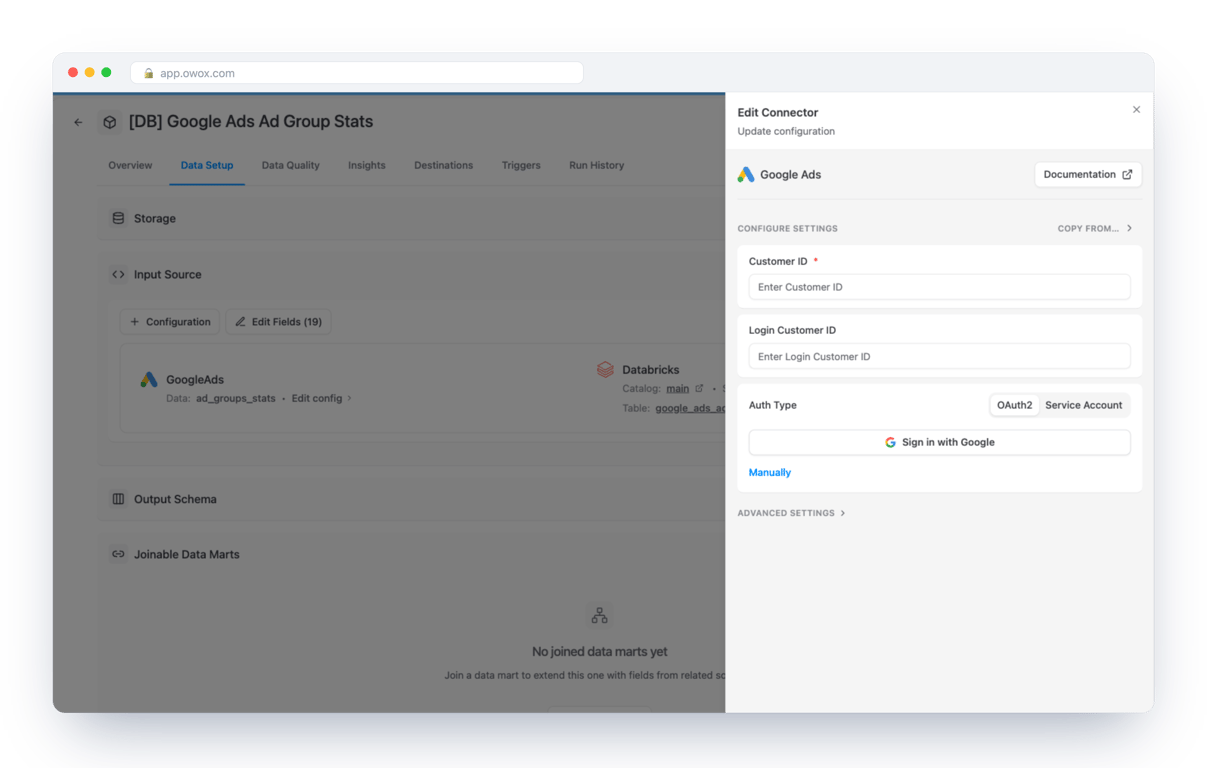Open Edit config for ad_groups_stats
This screenshot has width=1207, height=768.
(x=321, y=398)
